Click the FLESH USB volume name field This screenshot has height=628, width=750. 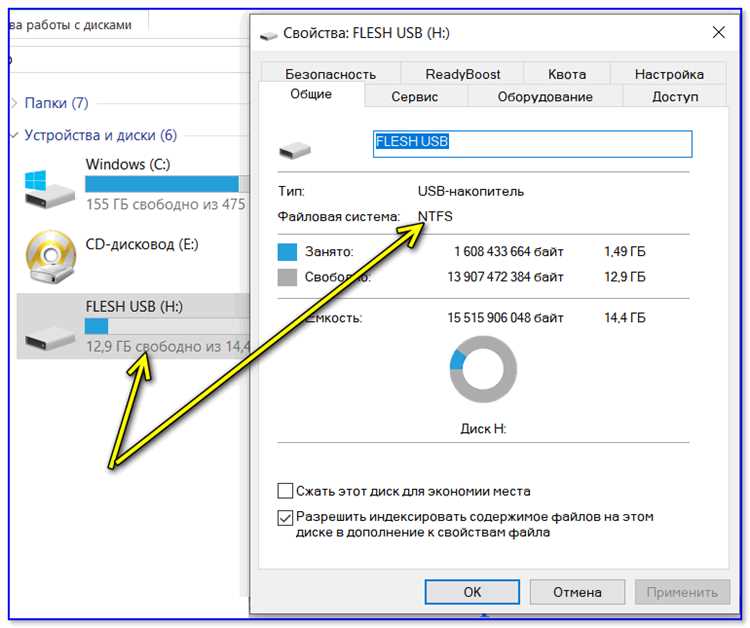pos(532,144)
